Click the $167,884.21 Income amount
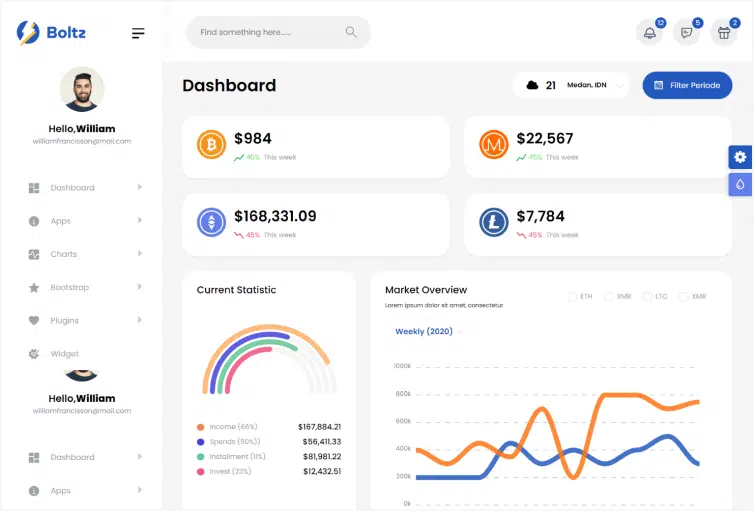 click(x=319, y=427)
